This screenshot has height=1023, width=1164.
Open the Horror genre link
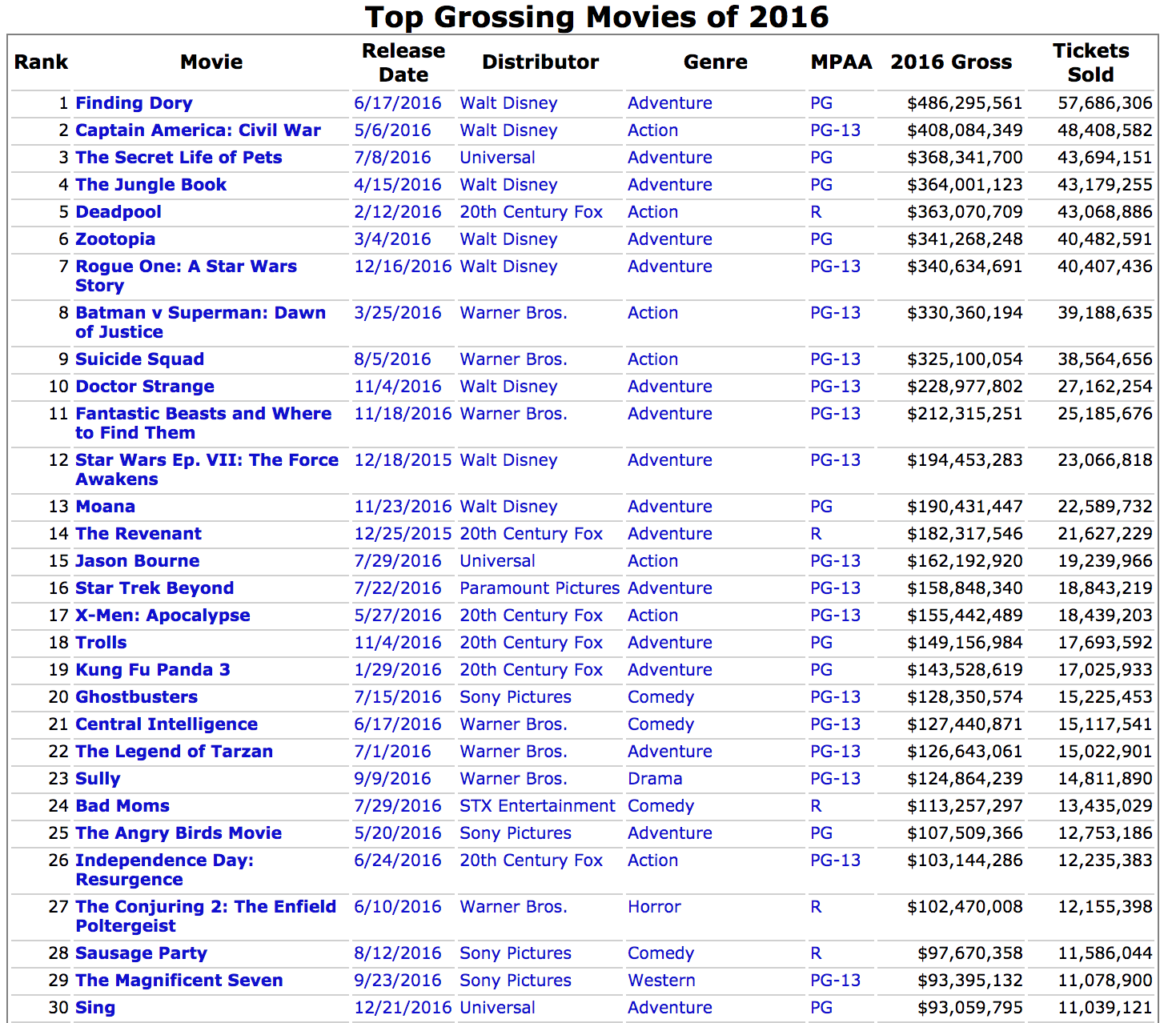coord(653,906)
